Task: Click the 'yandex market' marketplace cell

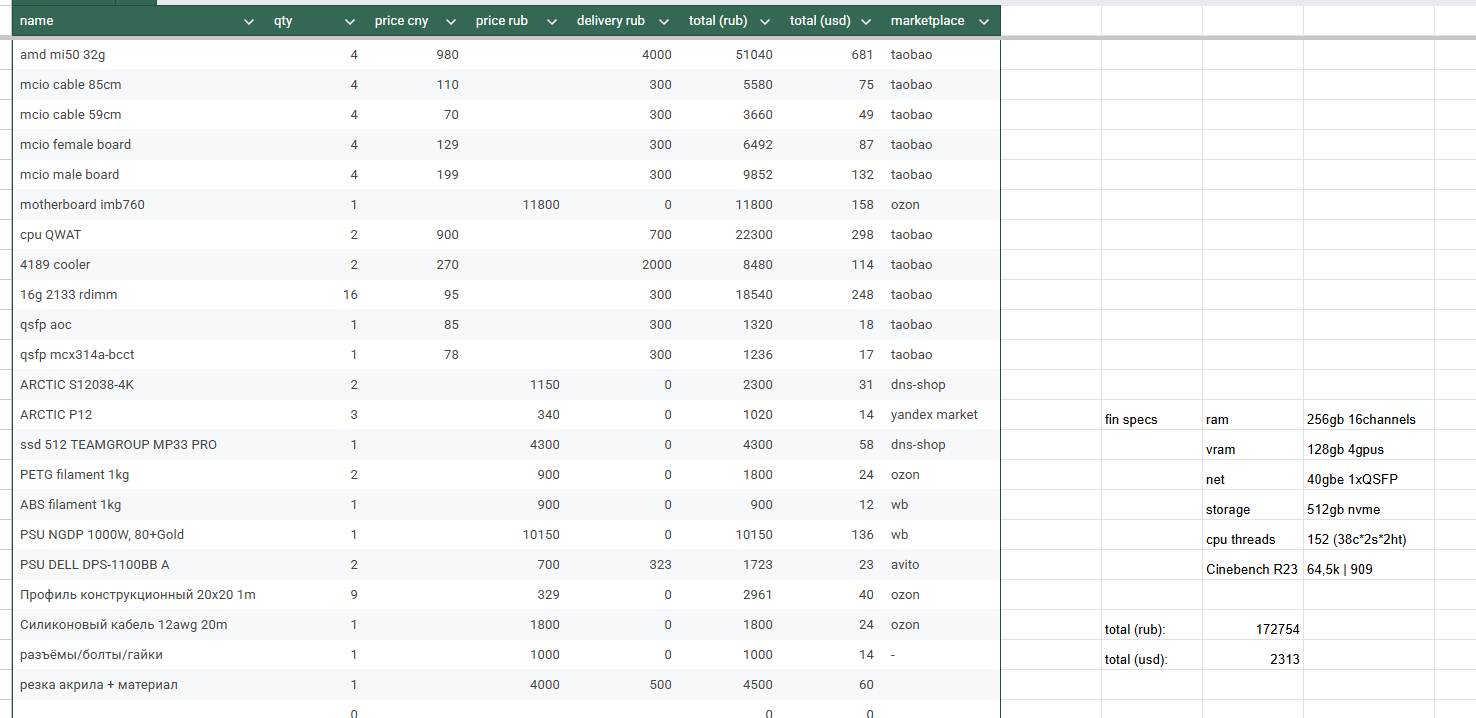Action: click(x=941, y=415)
